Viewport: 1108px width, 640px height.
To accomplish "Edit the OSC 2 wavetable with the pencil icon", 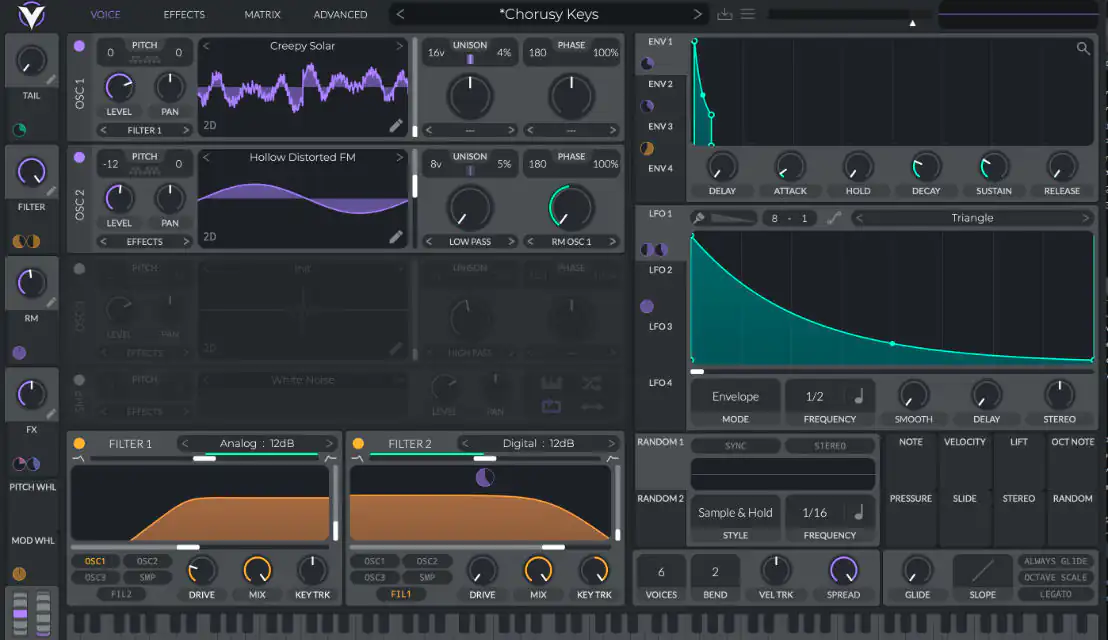I will tap(396, 237).
